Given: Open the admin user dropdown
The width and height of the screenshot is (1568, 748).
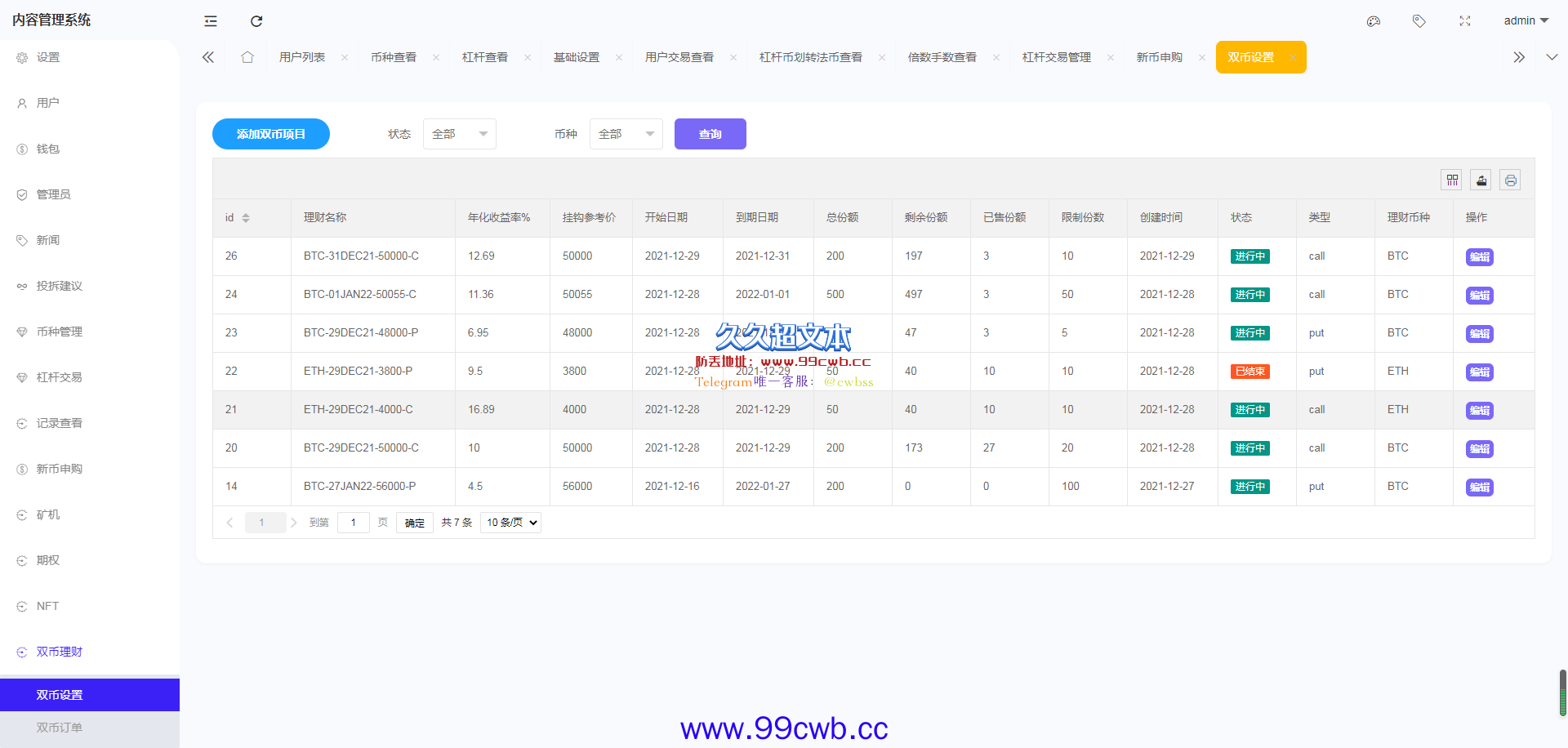Looking at the screenshot, I should 1526,20.
